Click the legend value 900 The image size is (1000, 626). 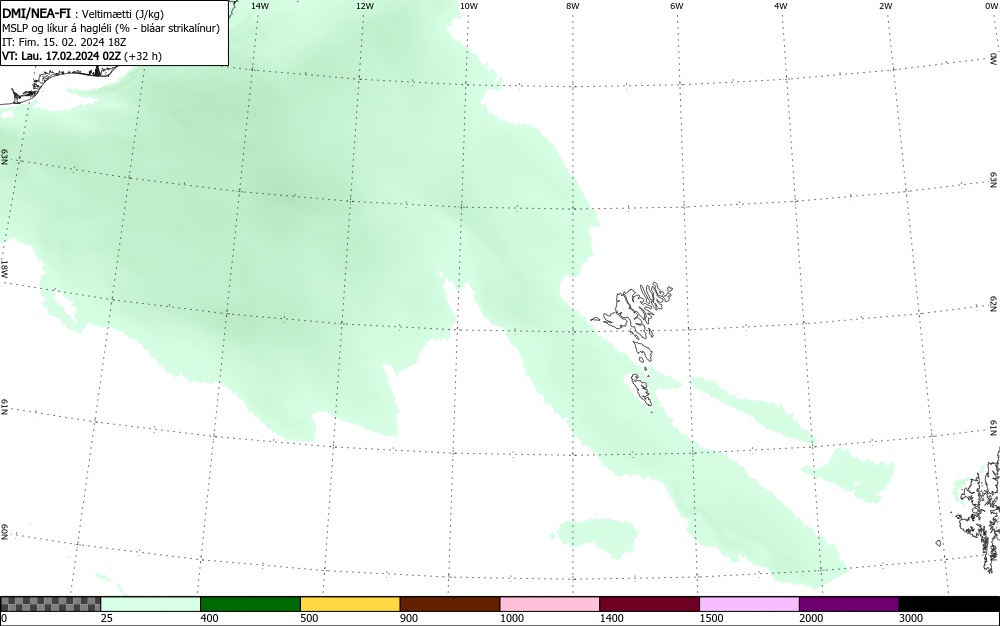[x=409, y=618]
